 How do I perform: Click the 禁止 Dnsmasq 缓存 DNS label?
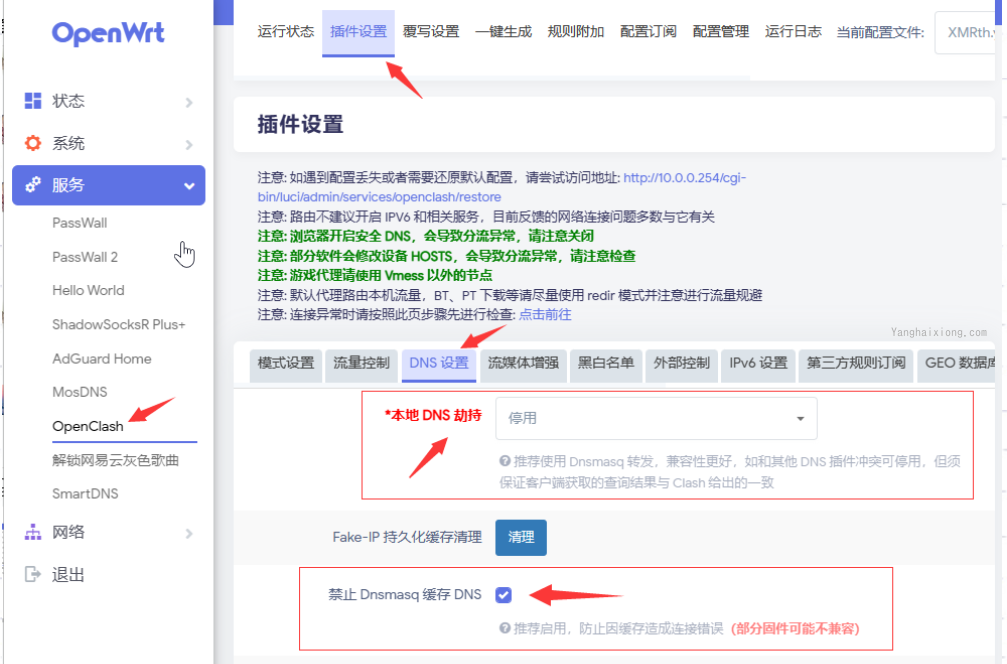[405, 595]
